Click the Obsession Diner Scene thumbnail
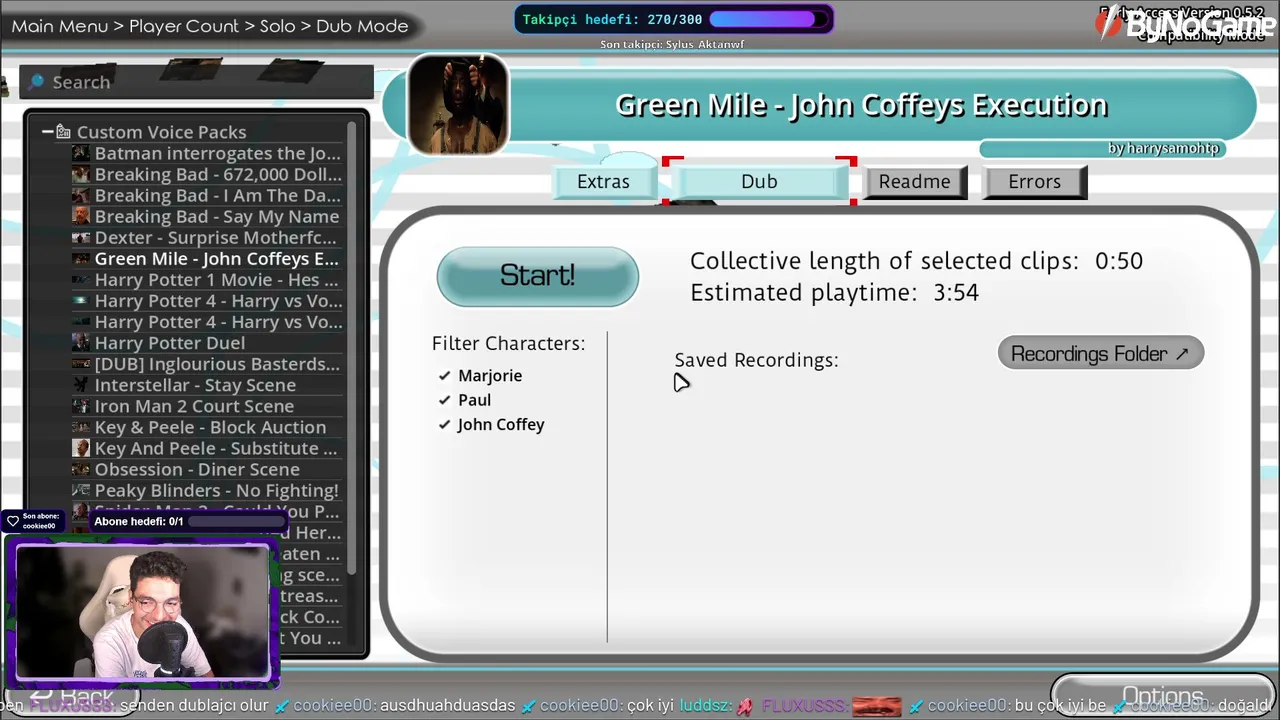 click(80, 468)
